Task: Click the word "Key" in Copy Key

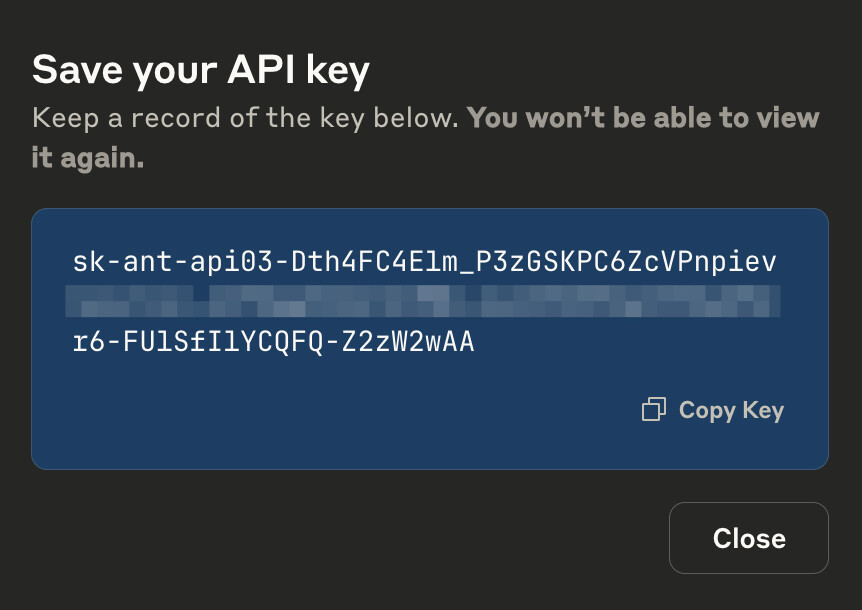Action: [763, 410]
